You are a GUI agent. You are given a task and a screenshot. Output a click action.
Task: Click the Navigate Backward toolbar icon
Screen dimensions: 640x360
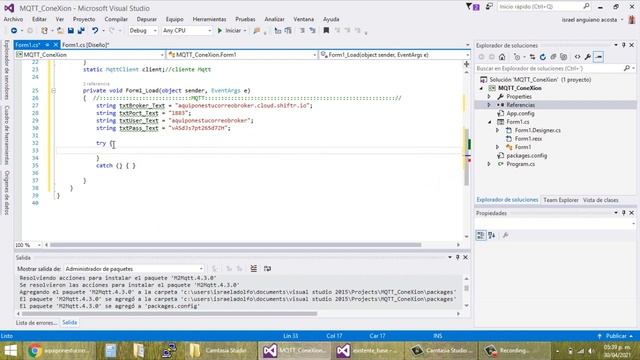click(x=14, y=31)
